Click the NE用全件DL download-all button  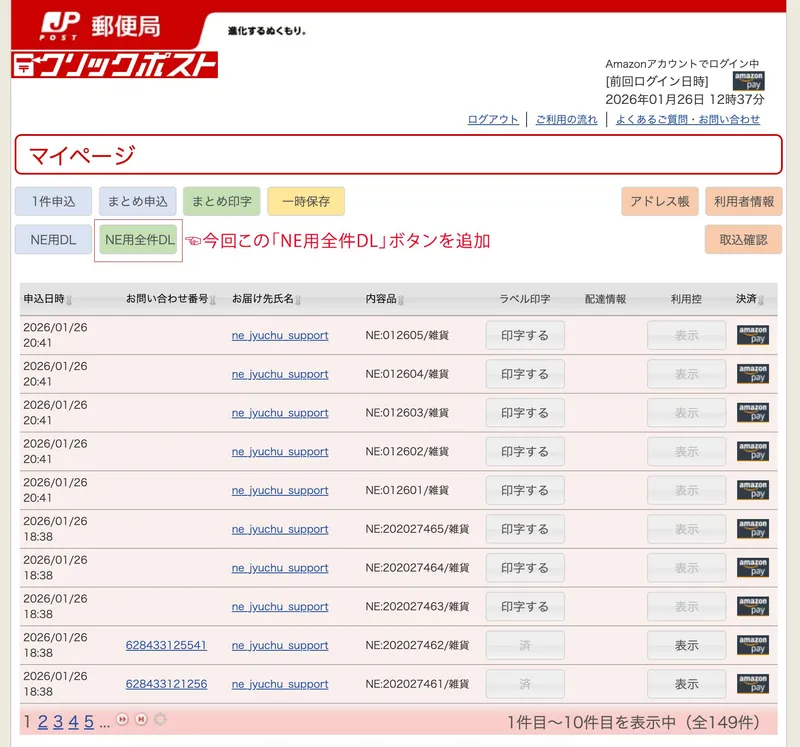139,240
